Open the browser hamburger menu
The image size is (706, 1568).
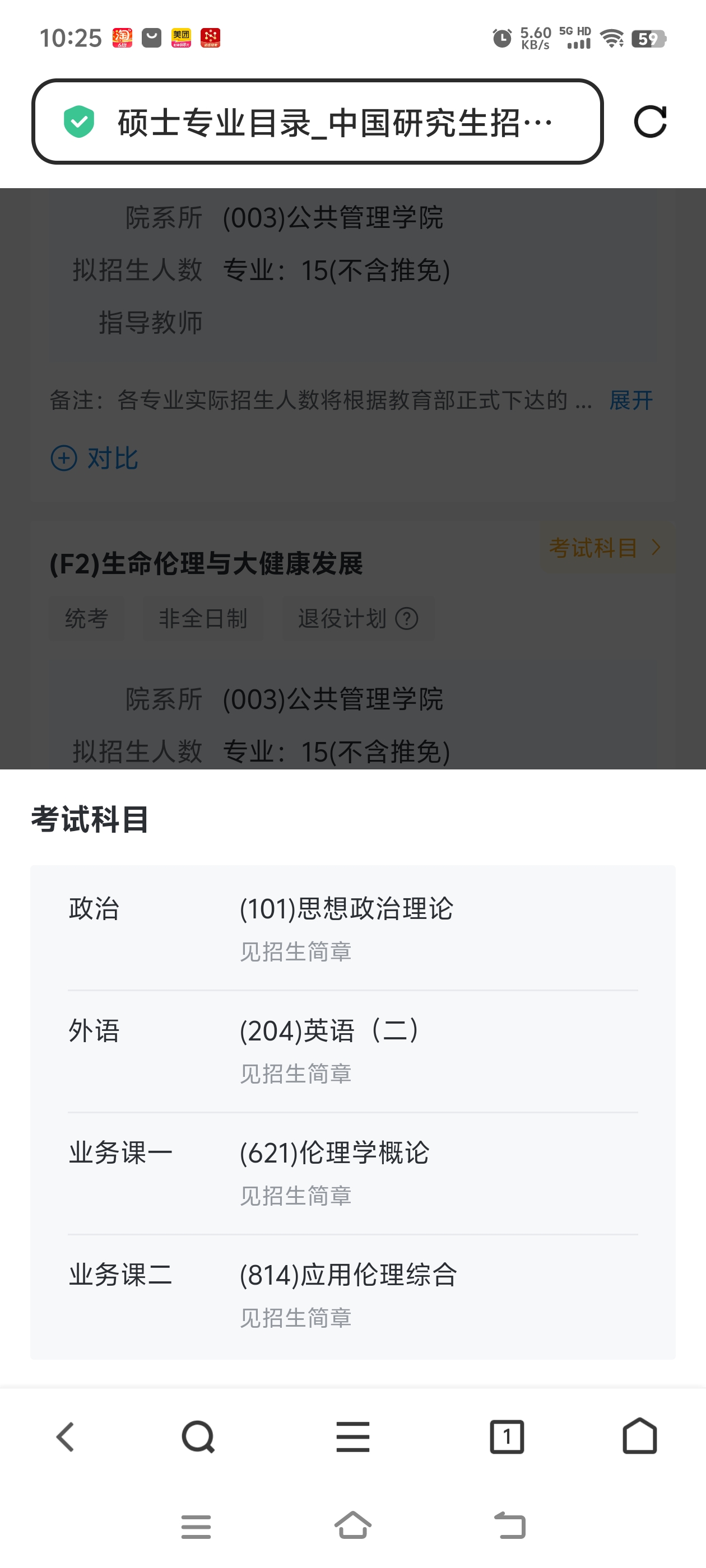point(352,1436)
